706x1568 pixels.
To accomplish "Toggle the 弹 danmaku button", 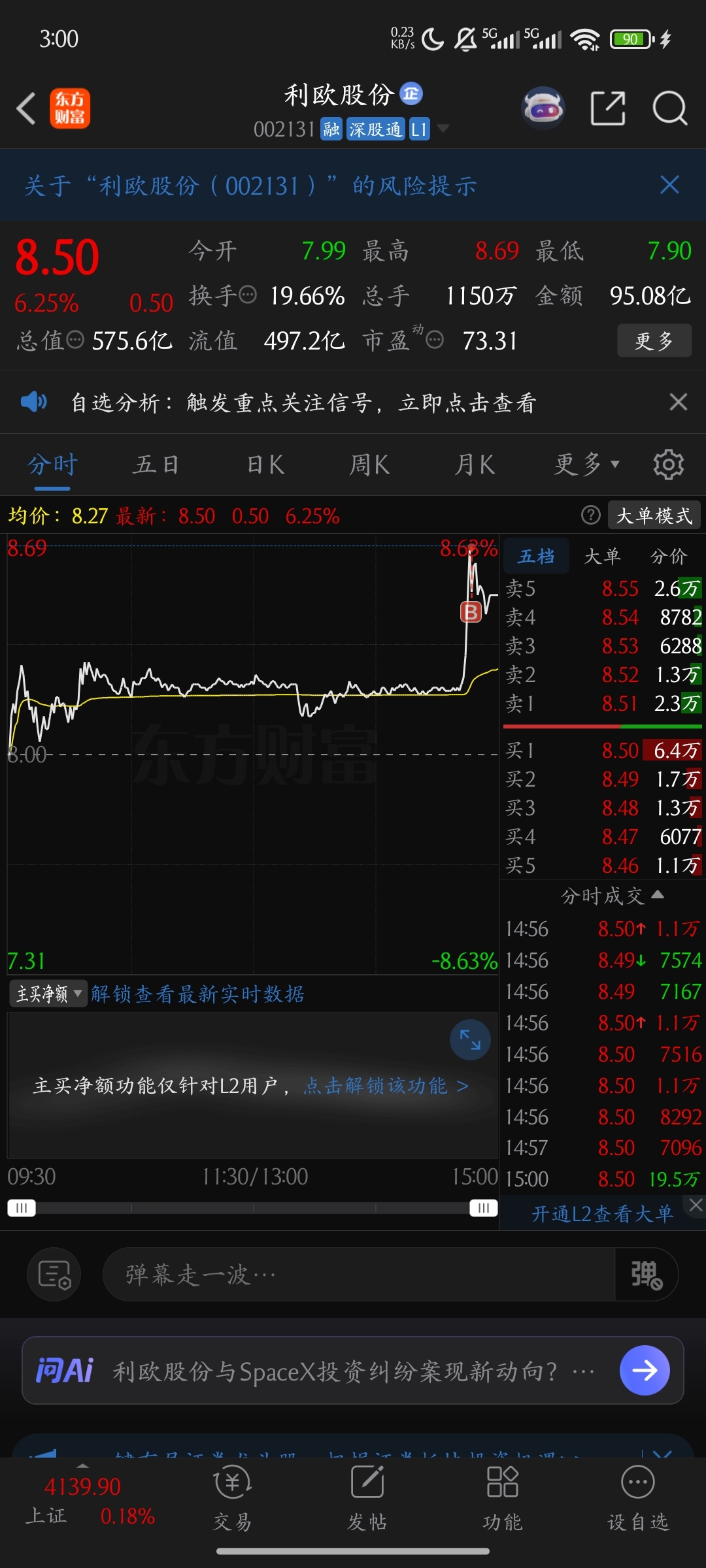I will [647, 1275].
